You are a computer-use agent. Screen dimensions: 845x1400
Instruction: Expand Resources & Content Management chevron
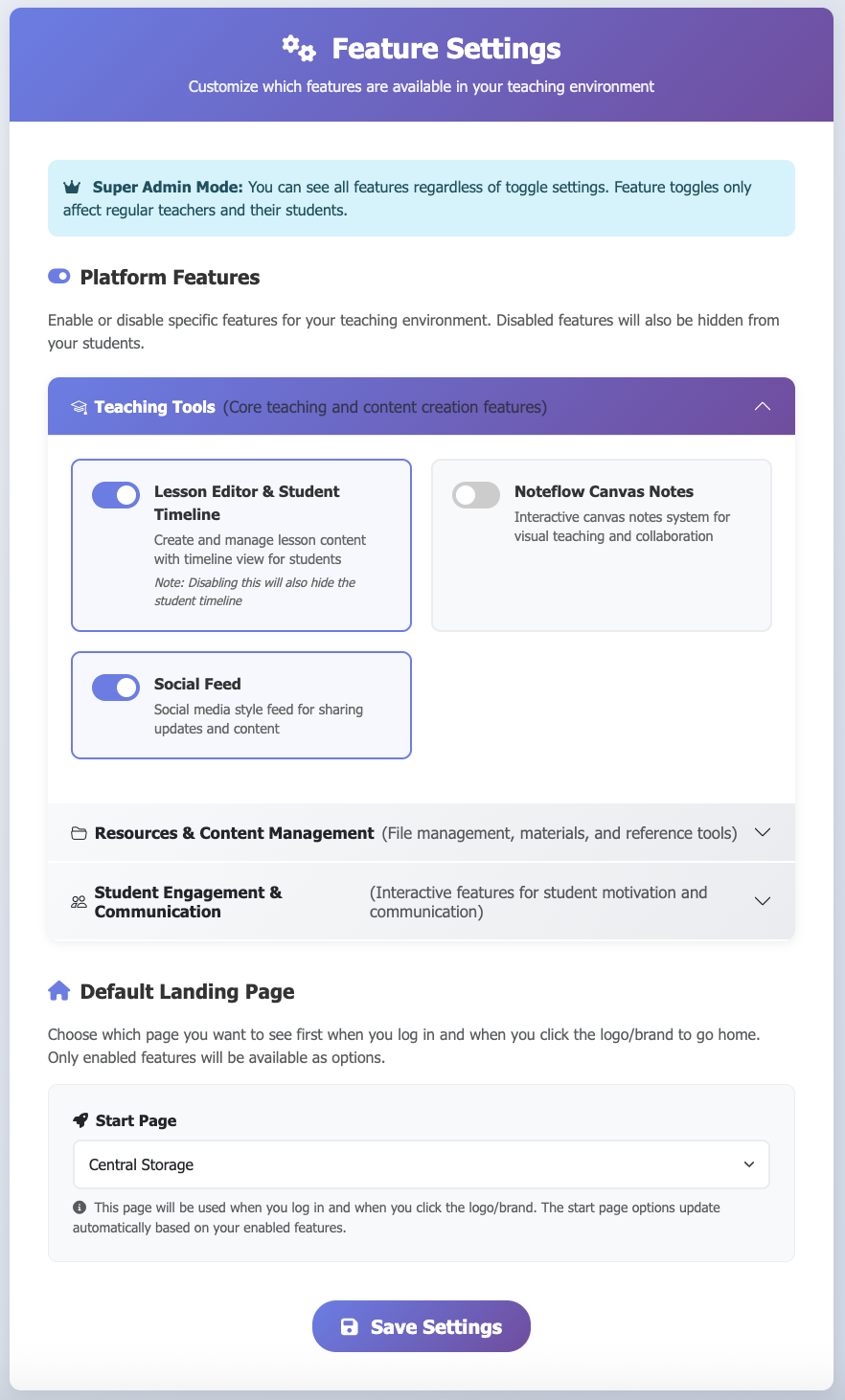pyautogui.click(x=763, y=832)
